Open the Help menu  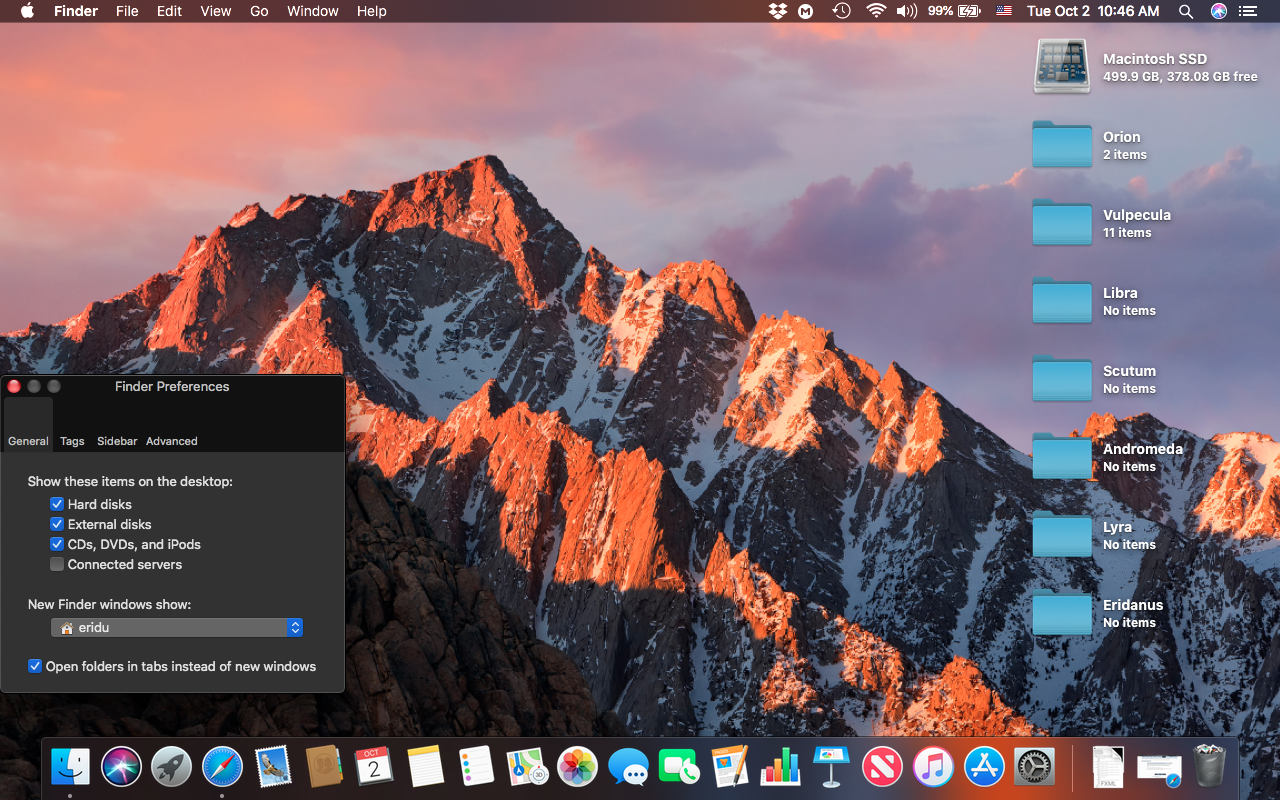371,11
